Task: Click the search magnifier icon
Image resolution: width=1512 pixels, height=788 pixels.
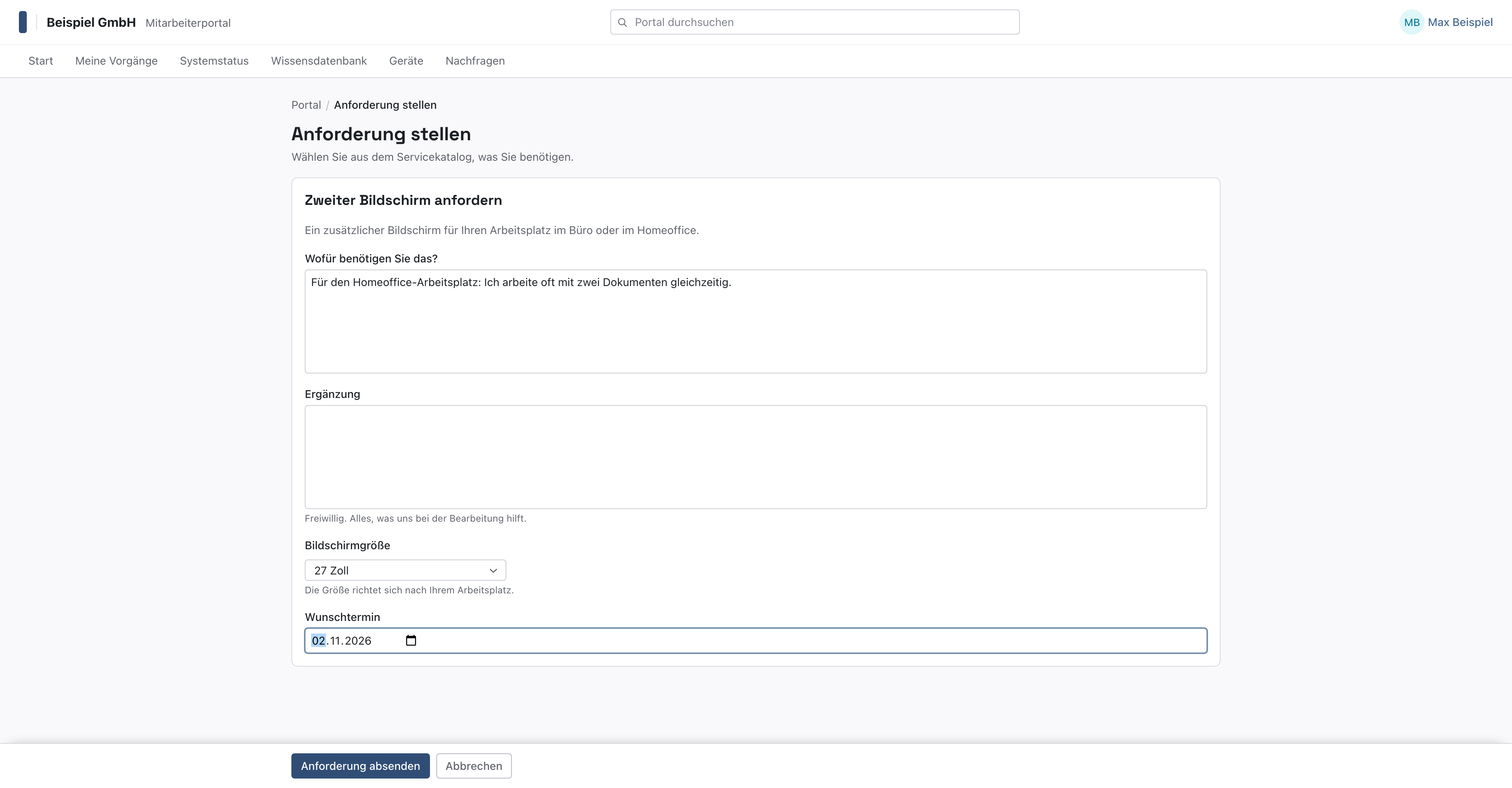Action: click(x=623, y=22)
